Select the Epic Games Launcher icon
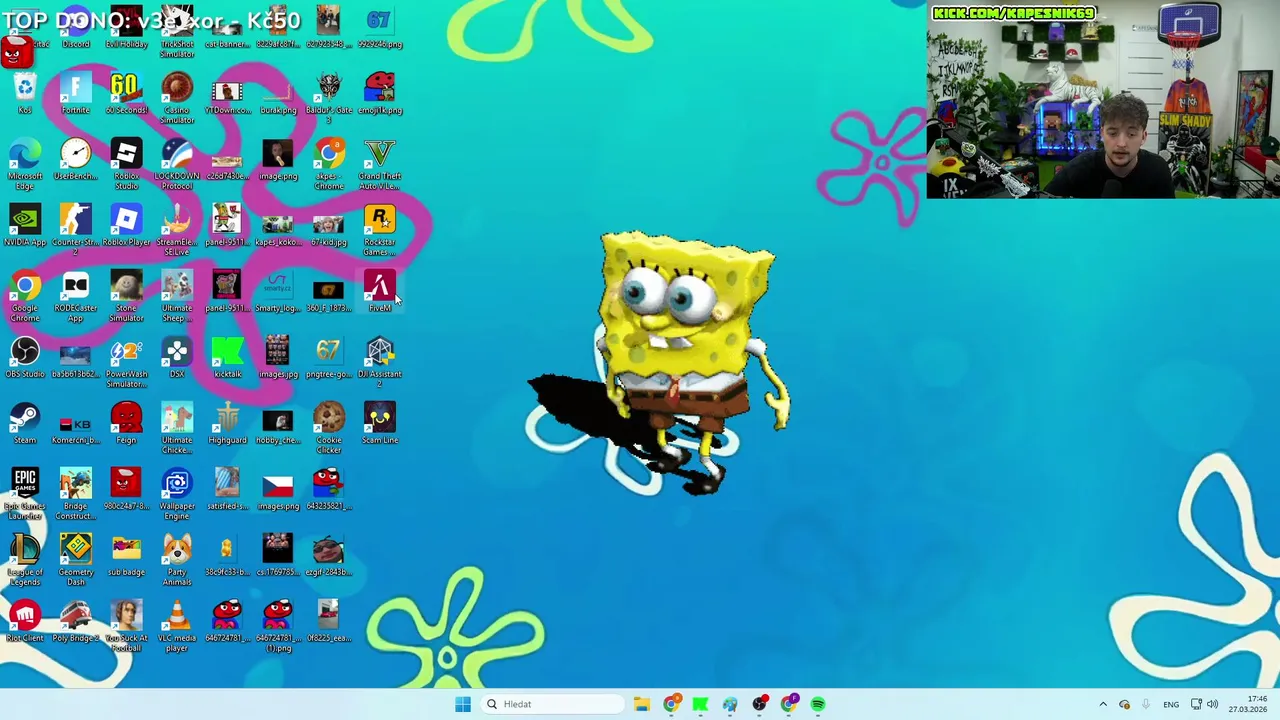Viewport: 1280px width, 720px height. click(25, 494)
